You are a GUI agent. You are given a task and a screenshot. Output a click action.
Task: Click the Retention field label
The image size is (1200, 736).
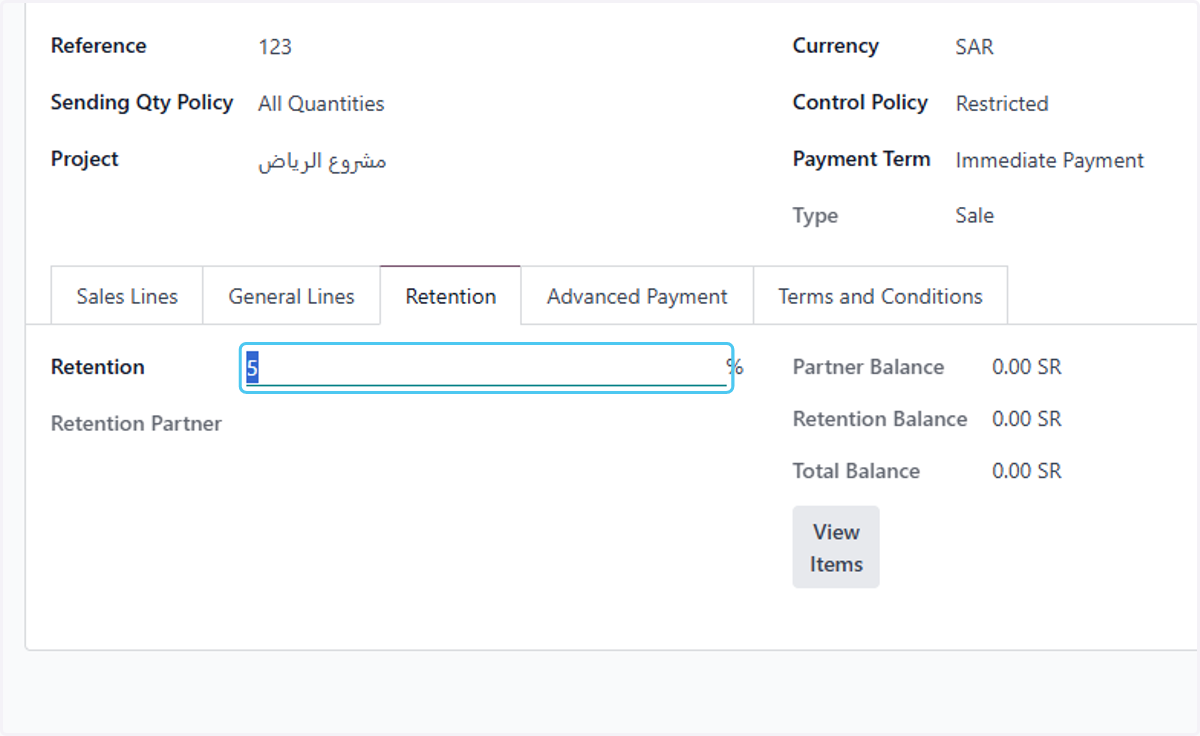pos(98,367)
